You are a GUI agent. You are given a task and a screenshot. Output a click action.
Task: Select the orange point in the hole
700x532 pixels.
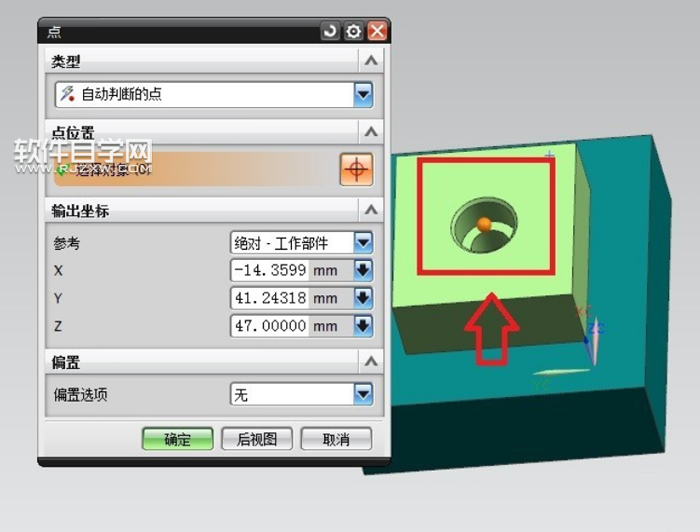484,224
